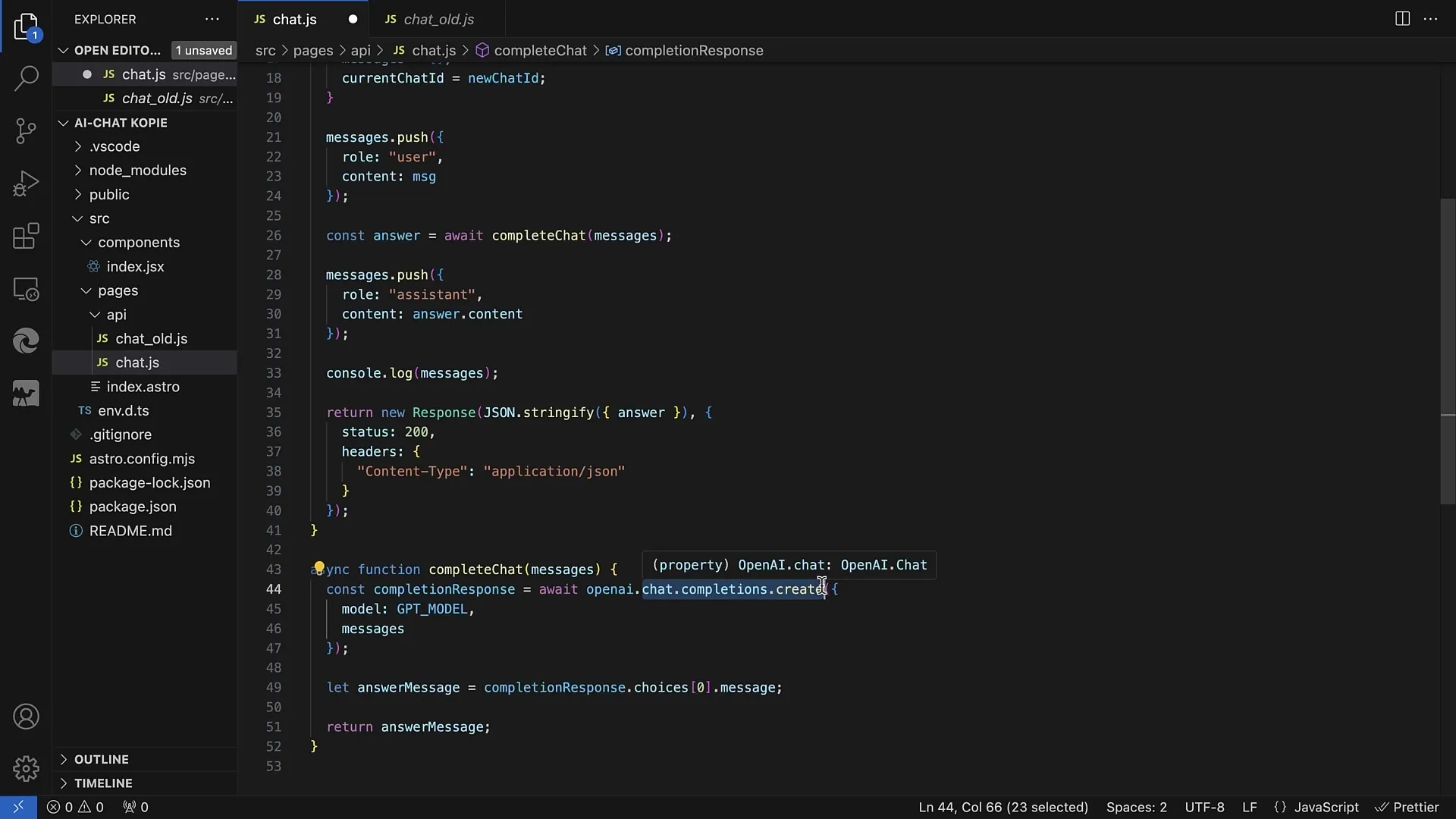Split the editor to the right
This screenshot has height=819, width=1456.
(x=1402, y=19)
